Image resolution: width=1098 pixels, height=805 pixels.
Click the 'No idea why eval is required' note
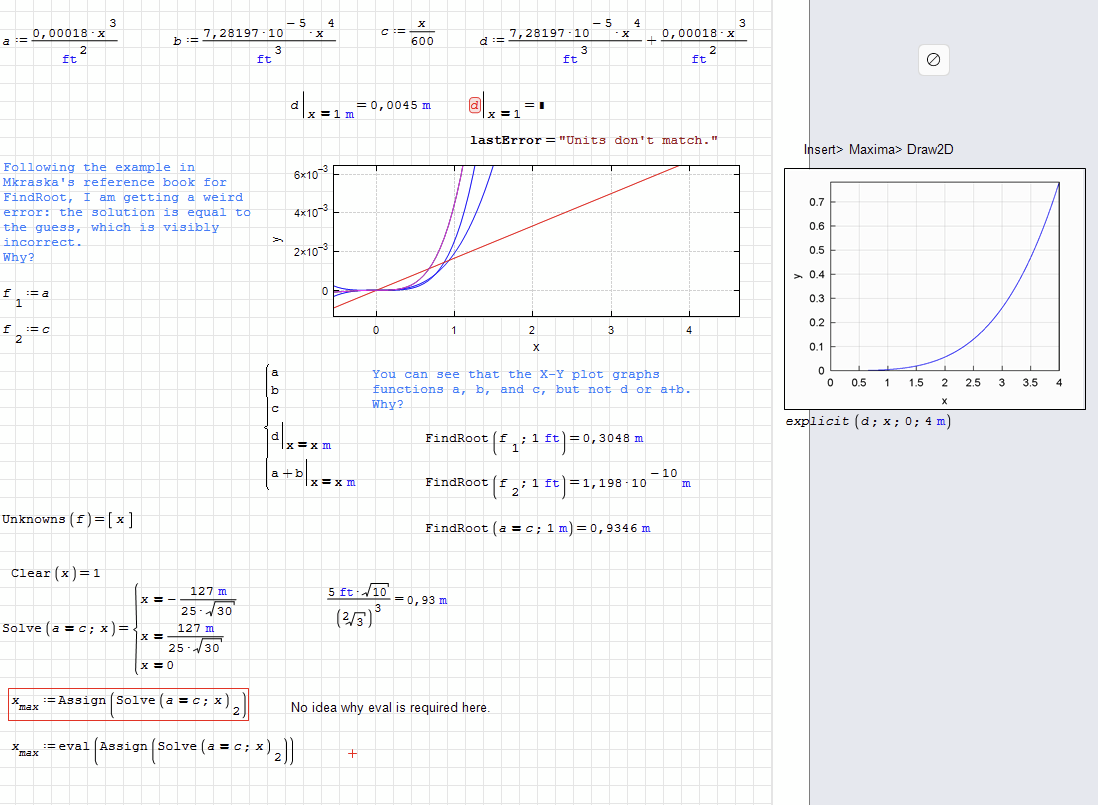[390, 708]
